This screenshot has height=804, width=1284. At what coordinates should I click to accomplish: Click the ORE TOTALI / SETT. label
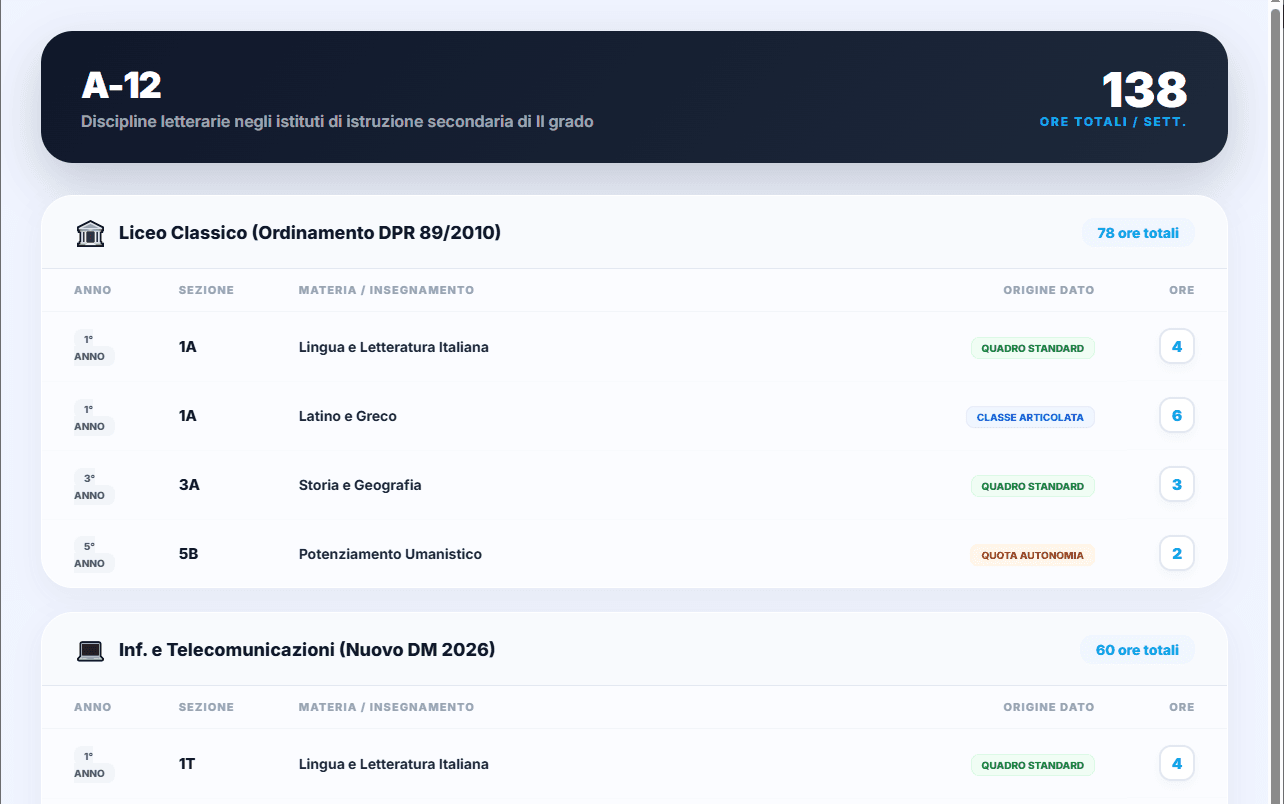click(x=1113, y=122)
